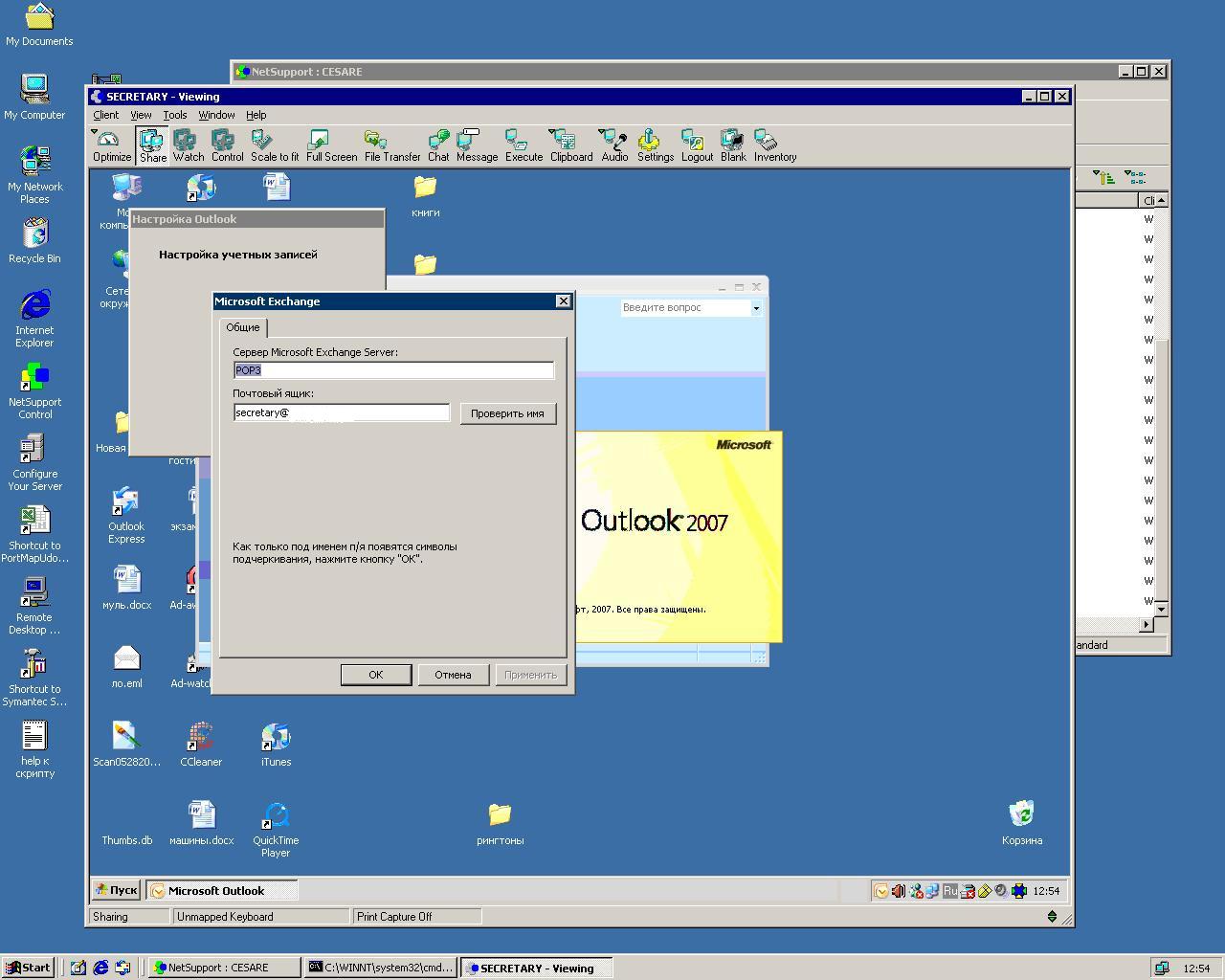Open the Client menu
The height and width of the screenshot is (980, 1225).
[105, 115]
